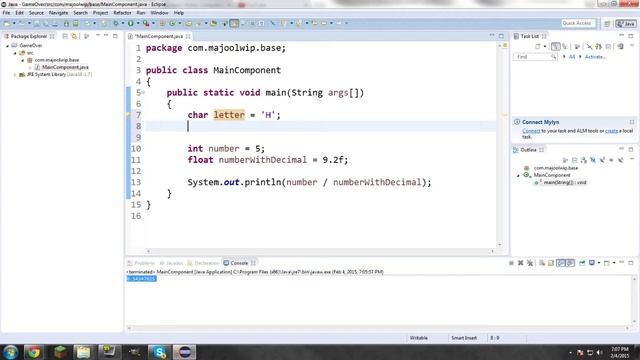Collapse the main method fold at line 5
Screen dimensions: 640x360
143,92
